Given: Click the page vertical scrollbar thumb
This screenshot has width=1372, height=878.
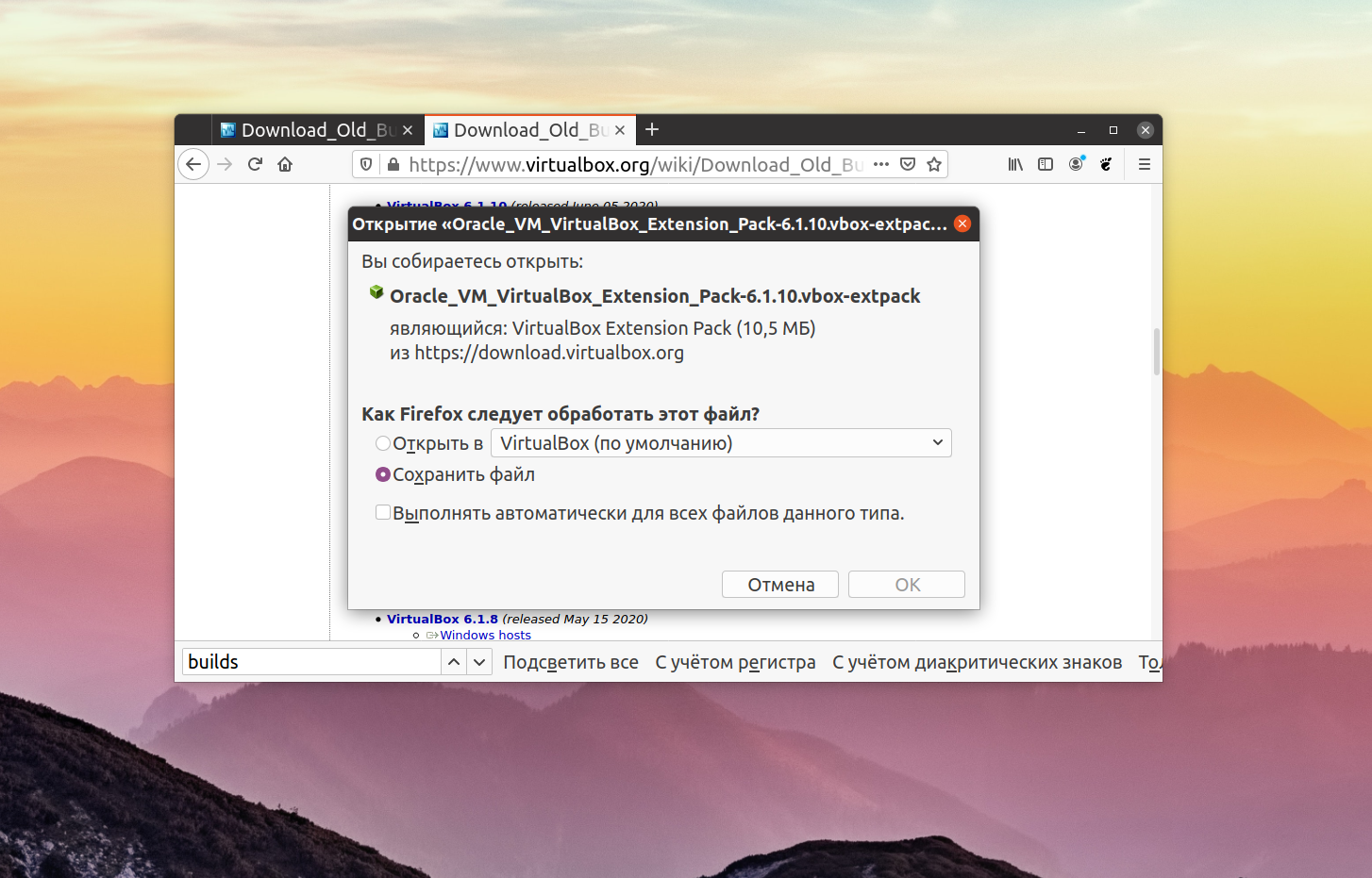Looking at the screenshot, I should (1156, 351).
